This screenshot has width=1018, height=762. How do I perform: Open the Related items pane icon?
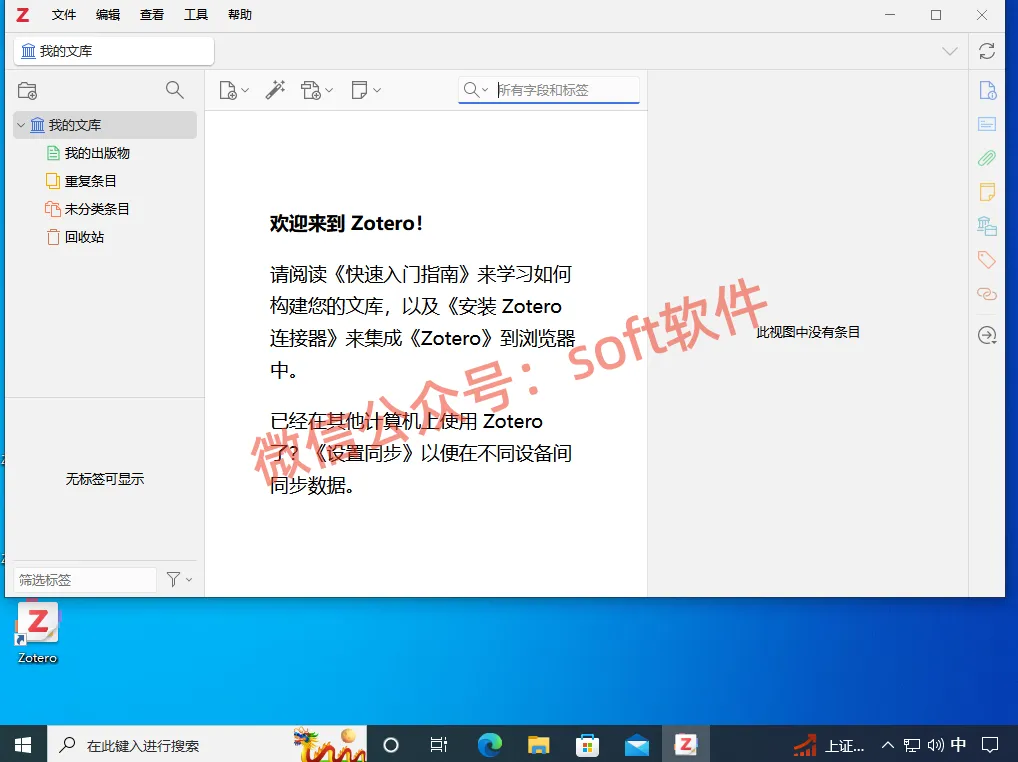pos(987,294)
